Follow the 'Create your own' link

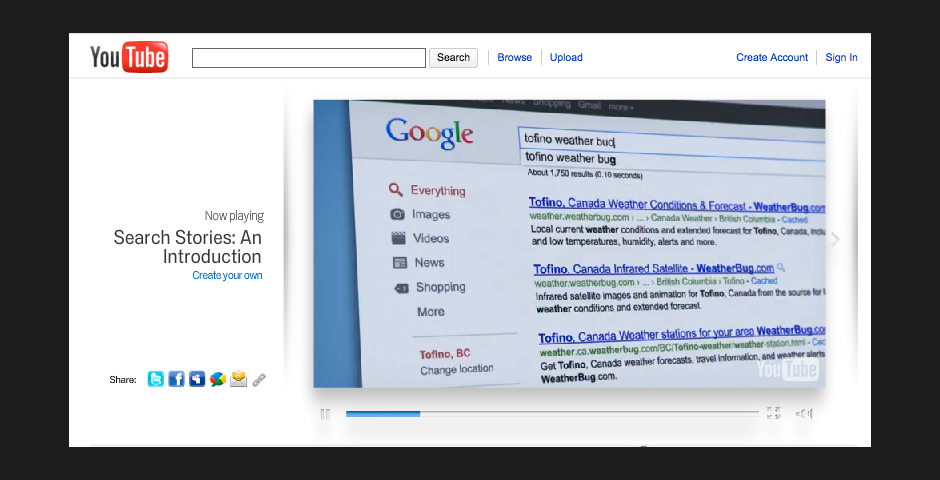coord(227,276)
